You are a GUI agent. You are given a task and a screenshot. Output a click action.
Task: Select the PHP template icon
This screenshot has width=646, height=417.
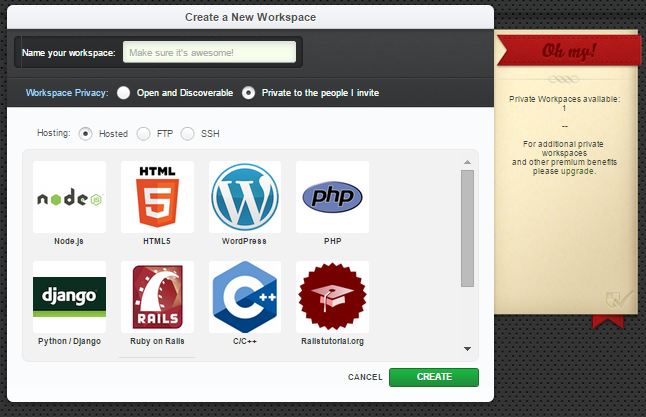(x=332, y=197)
